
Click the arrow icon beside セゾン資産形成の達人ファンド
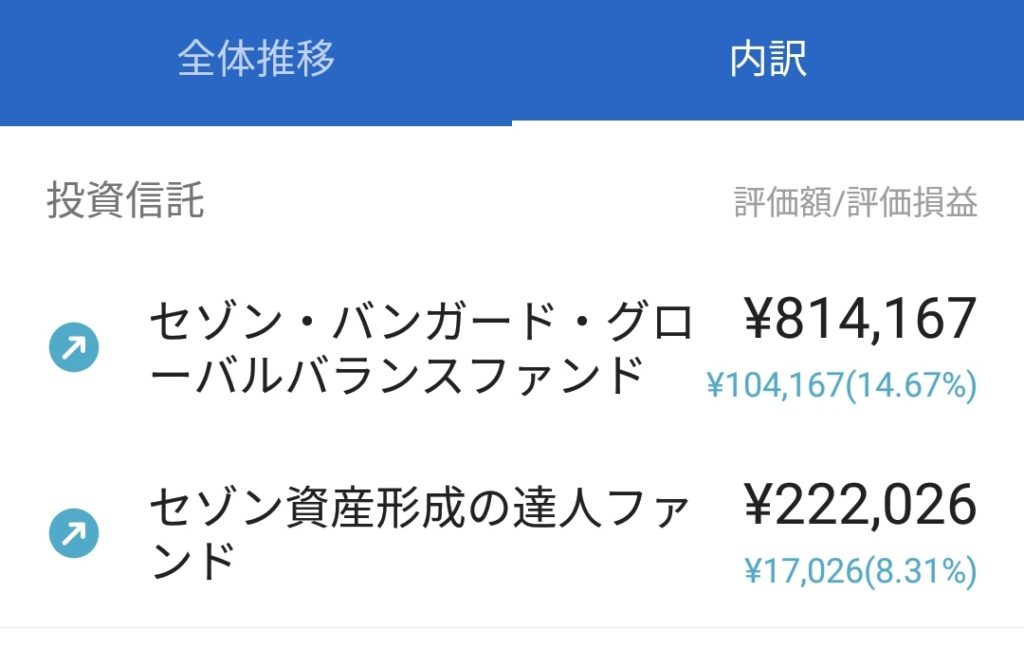pos(74,533)
